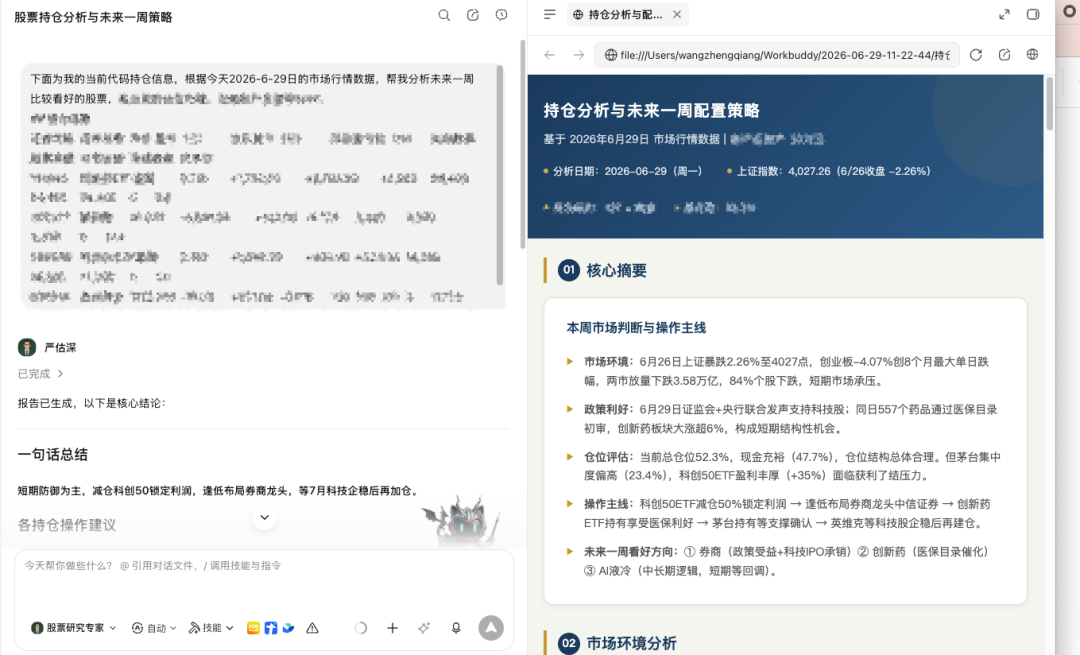This screenshot has width=1080, height=655.
Task: Jump to latest with the down-chevron button
Action: (x=264, y=517)
